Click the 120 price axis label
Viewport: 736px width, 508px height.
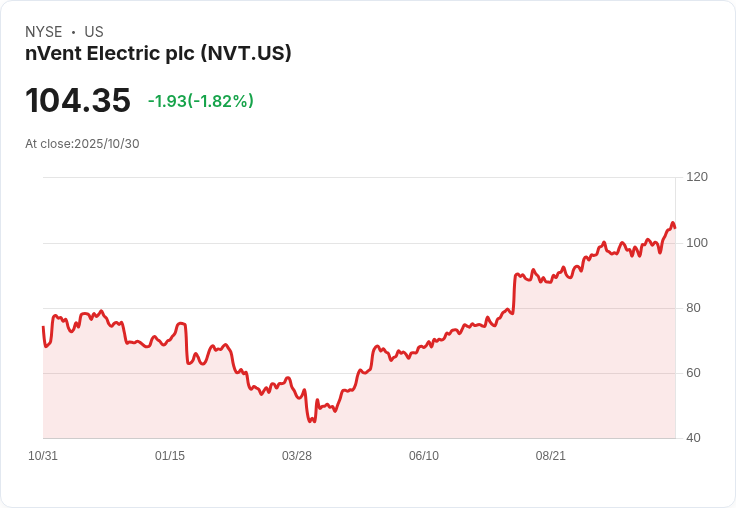pos(697,177)
